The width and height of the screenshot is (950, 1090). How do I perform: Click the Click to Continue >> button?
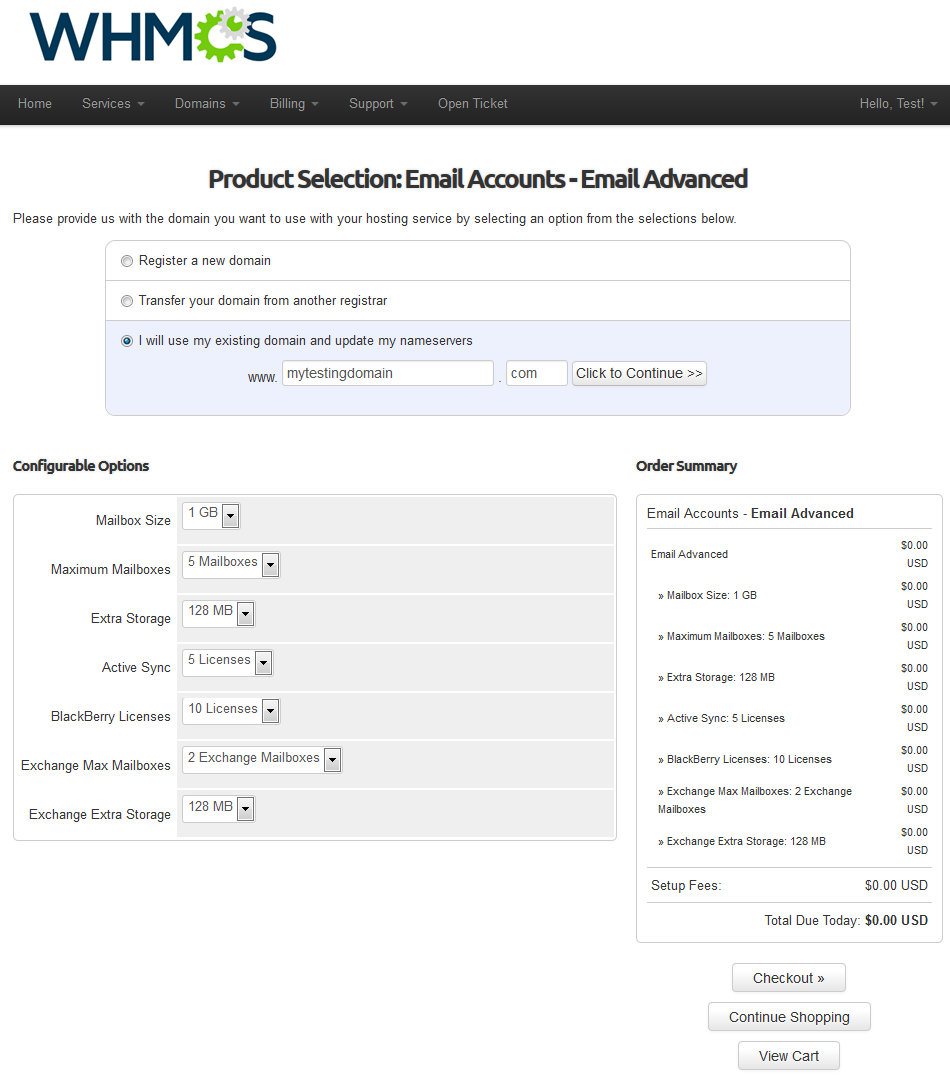[x=639, y=373]
